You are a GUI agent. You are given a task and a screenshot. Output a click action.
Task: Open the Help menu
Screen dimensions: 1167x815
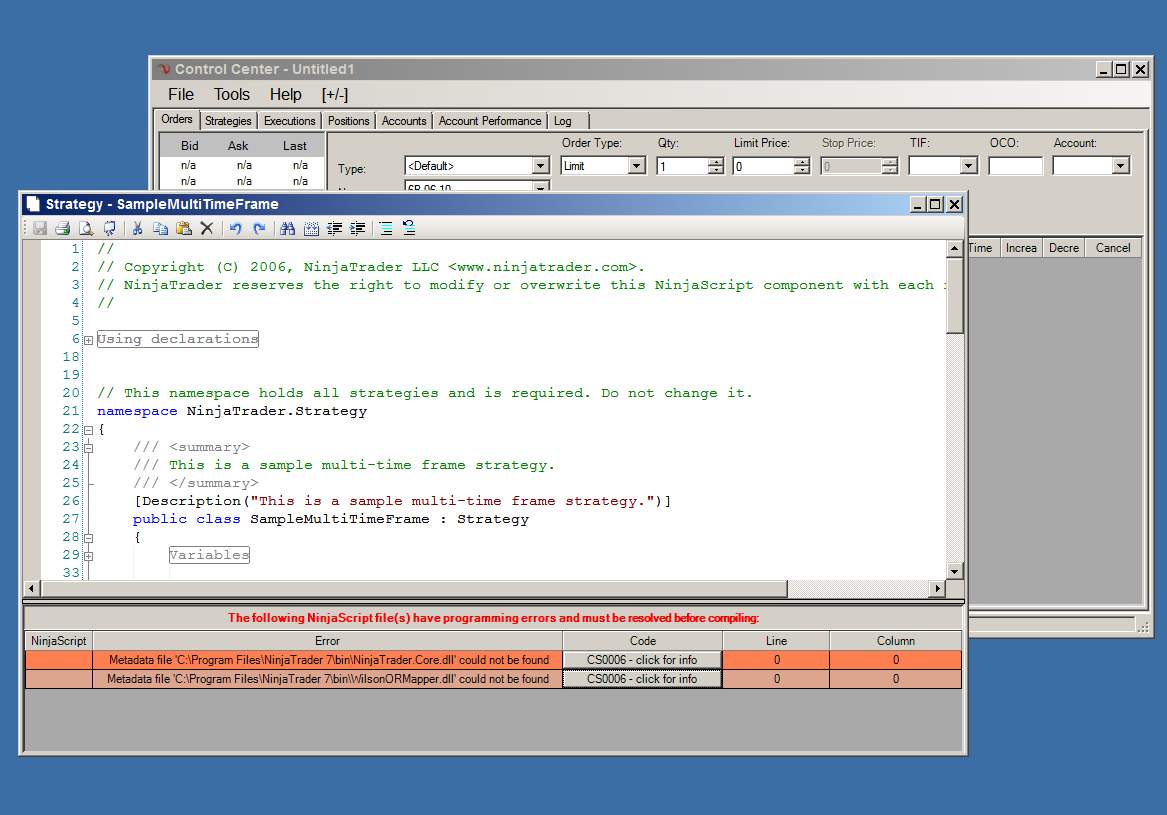[x=286, y=95]
